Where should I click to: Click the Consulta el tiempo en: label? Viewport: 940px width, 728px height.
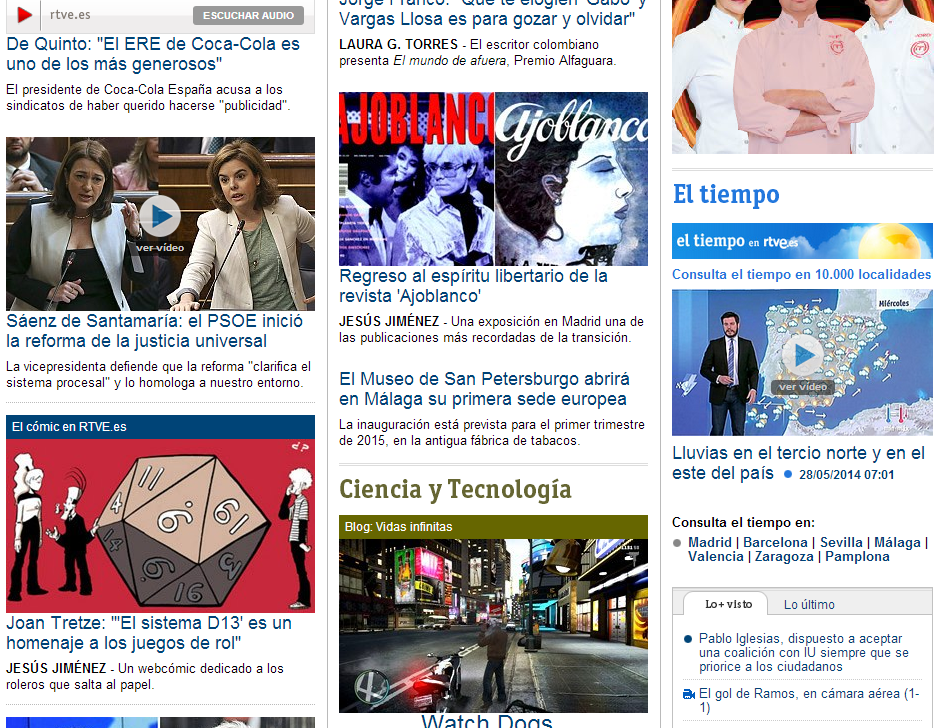(743, 522)
